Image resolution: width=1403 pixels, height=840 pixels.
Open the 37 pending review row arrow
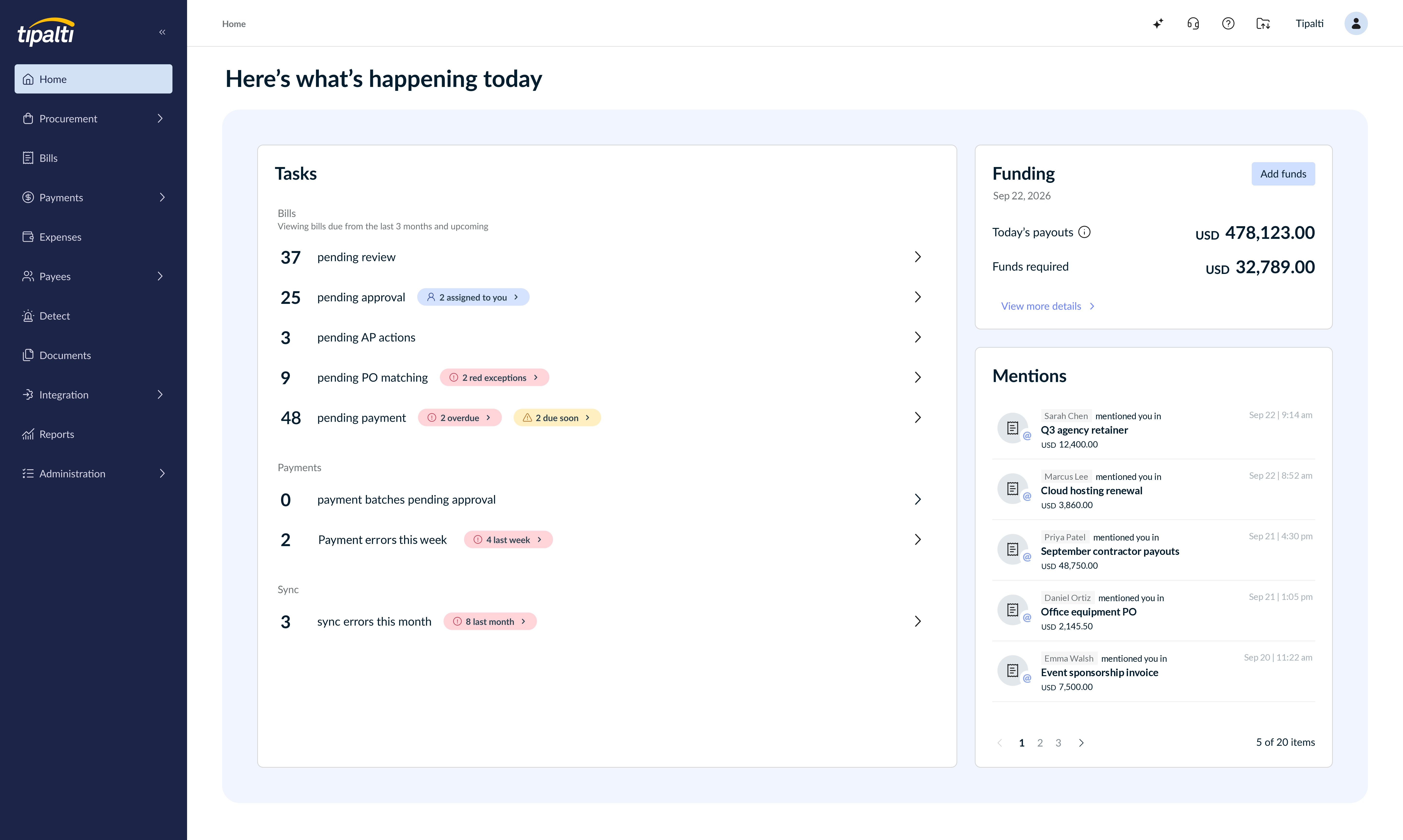918,257
